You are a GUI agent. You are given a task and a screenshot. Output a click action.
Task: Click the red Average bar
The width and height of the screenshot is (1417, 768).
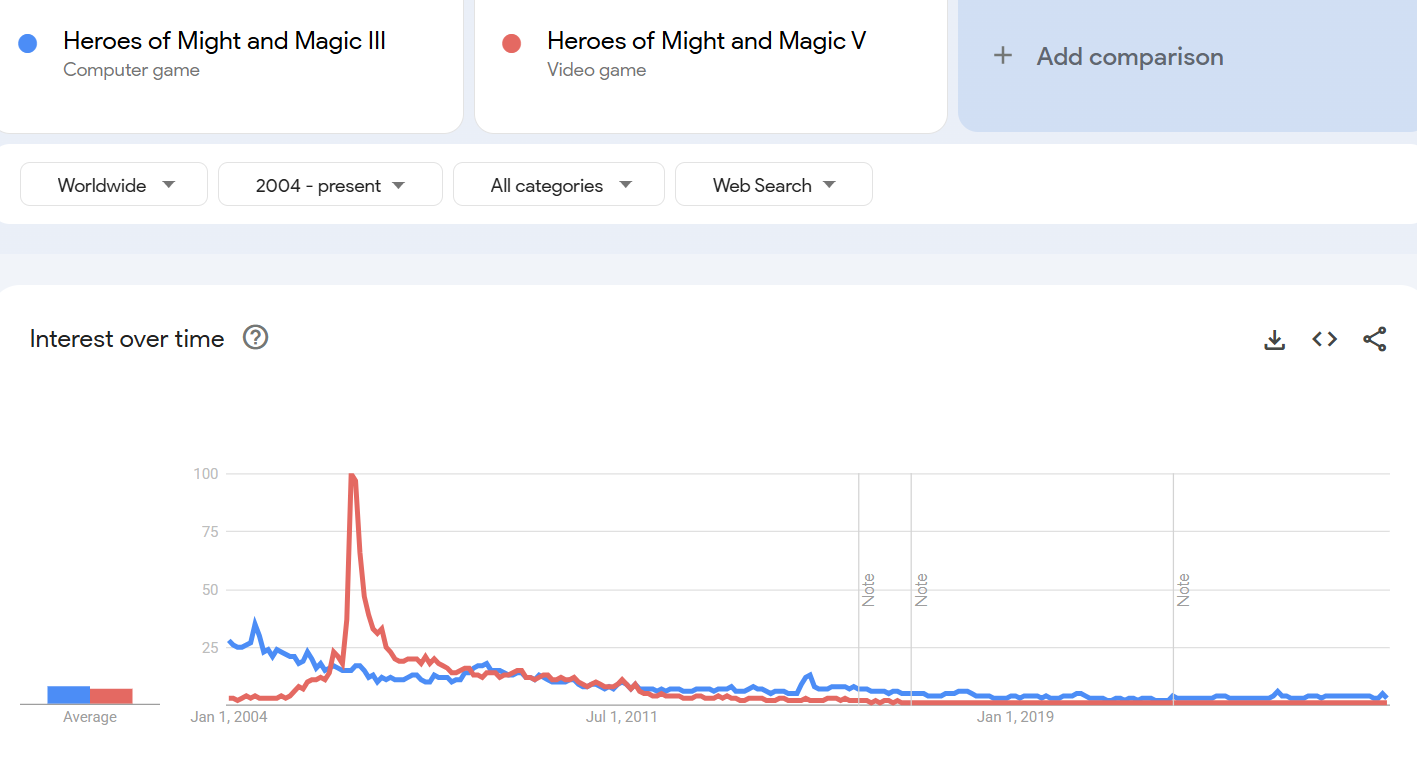111,696
